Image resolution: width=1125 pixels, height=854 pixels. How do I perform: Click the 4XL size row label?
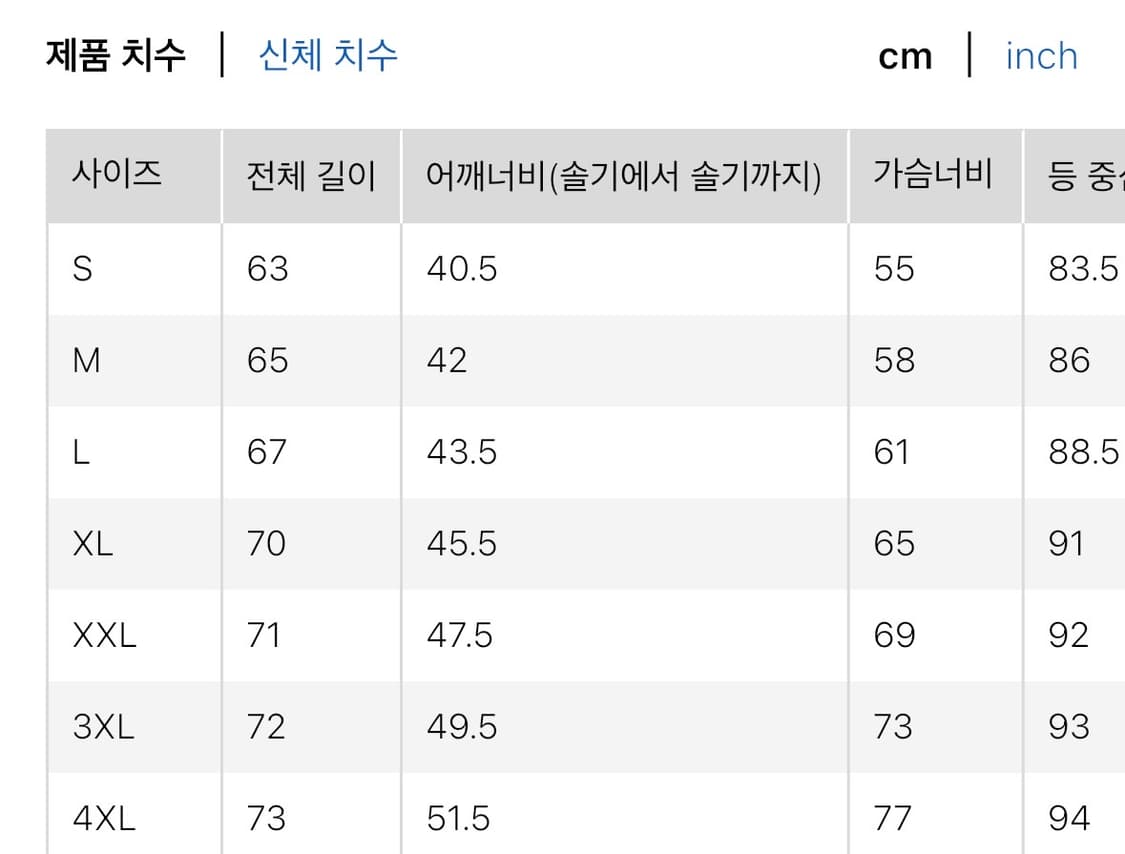pyautogui.click(x=103, y=819)
